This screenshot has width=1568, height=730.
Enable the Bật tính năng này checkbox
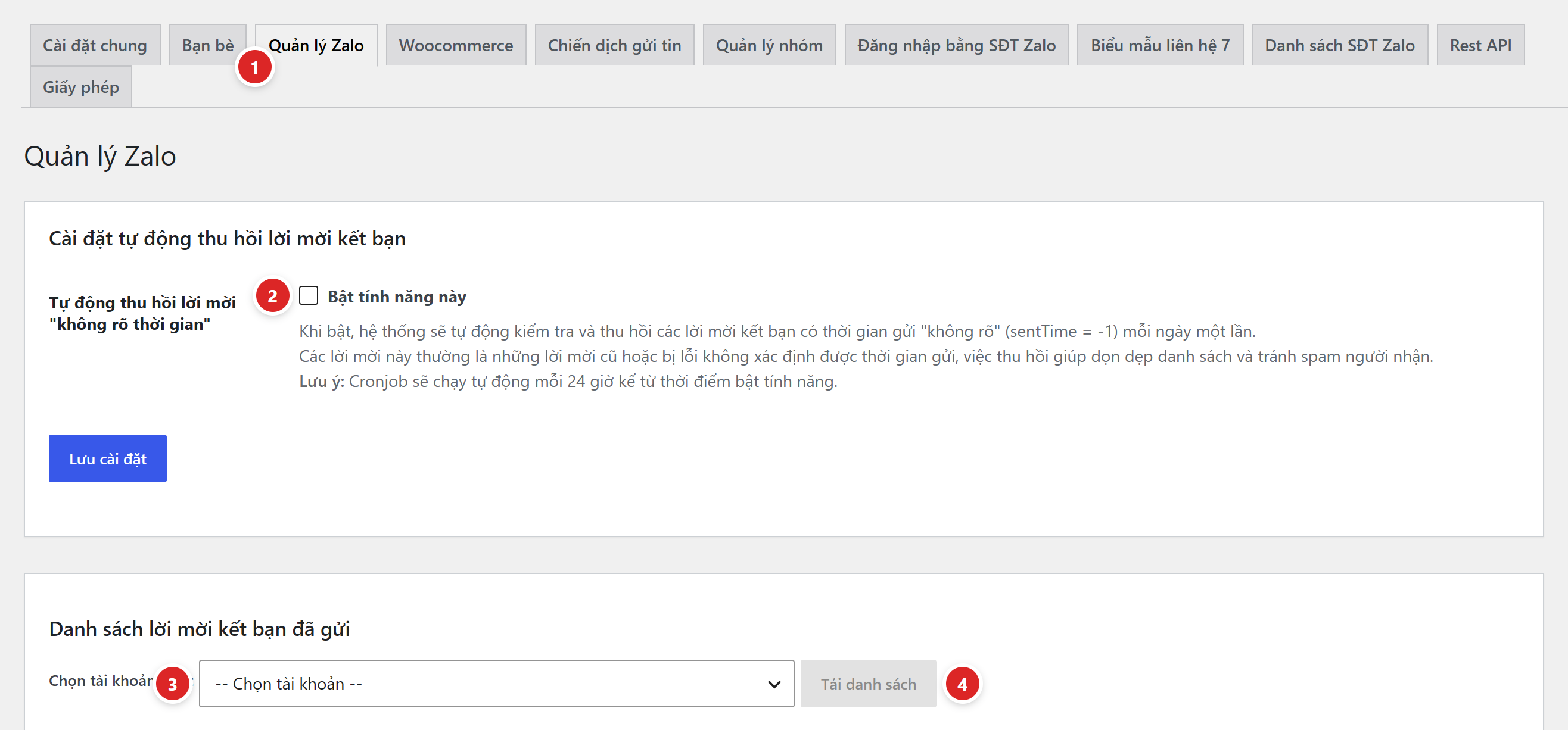[x=309, y=296]
